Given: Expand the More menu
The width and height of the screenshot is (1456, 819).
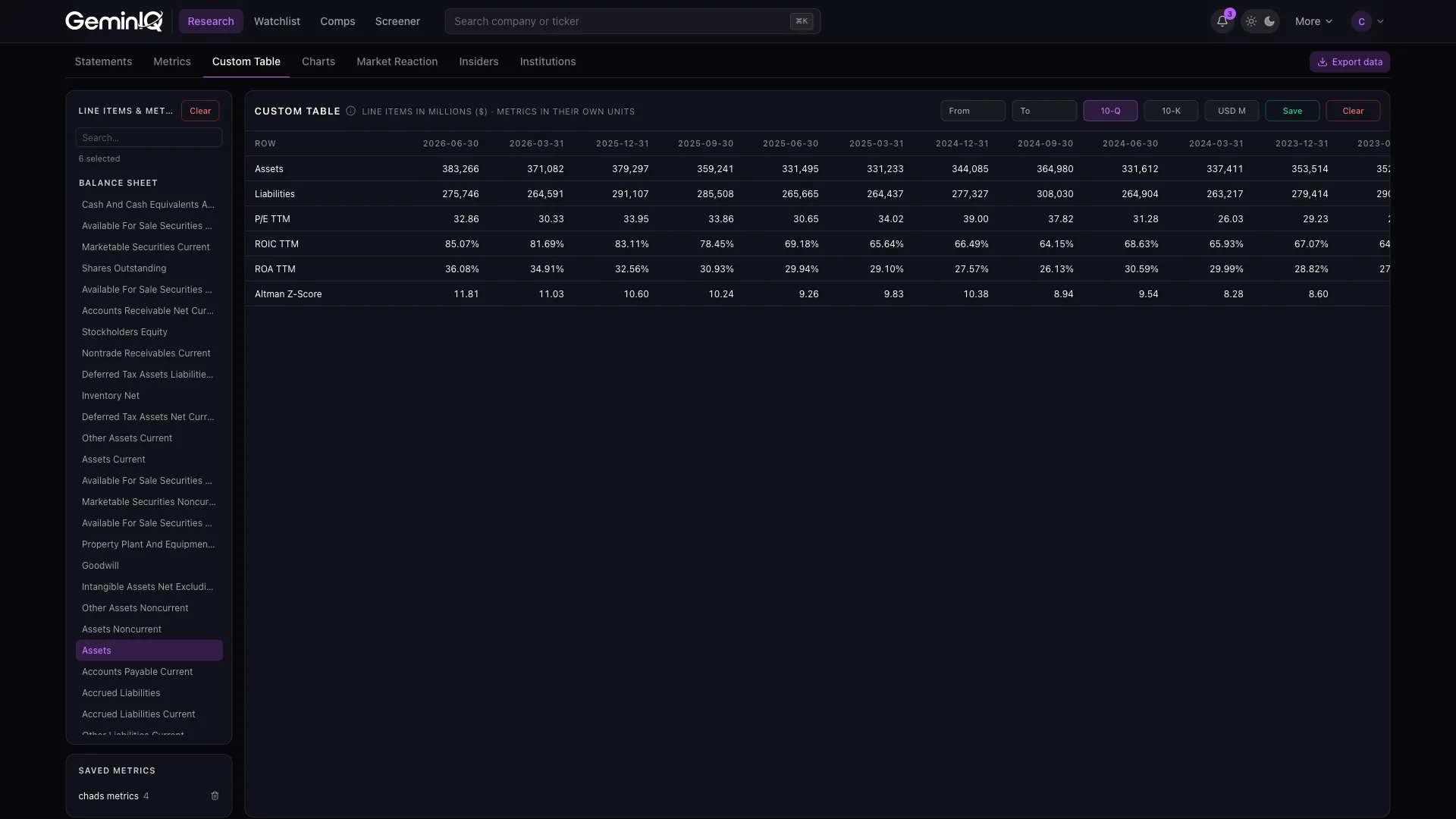Looking at the screenshot, I should pos(1313,21).
